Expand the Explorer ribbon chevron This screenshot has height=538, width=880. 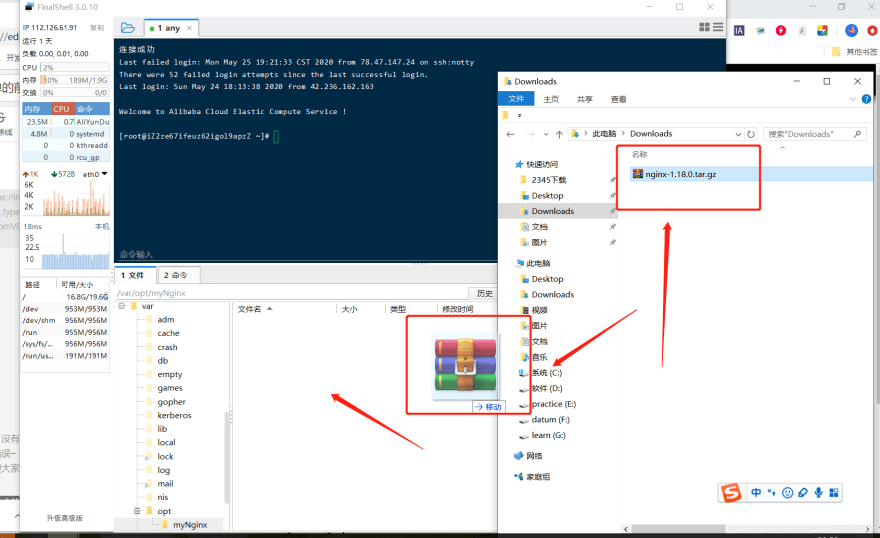(852, 99)
